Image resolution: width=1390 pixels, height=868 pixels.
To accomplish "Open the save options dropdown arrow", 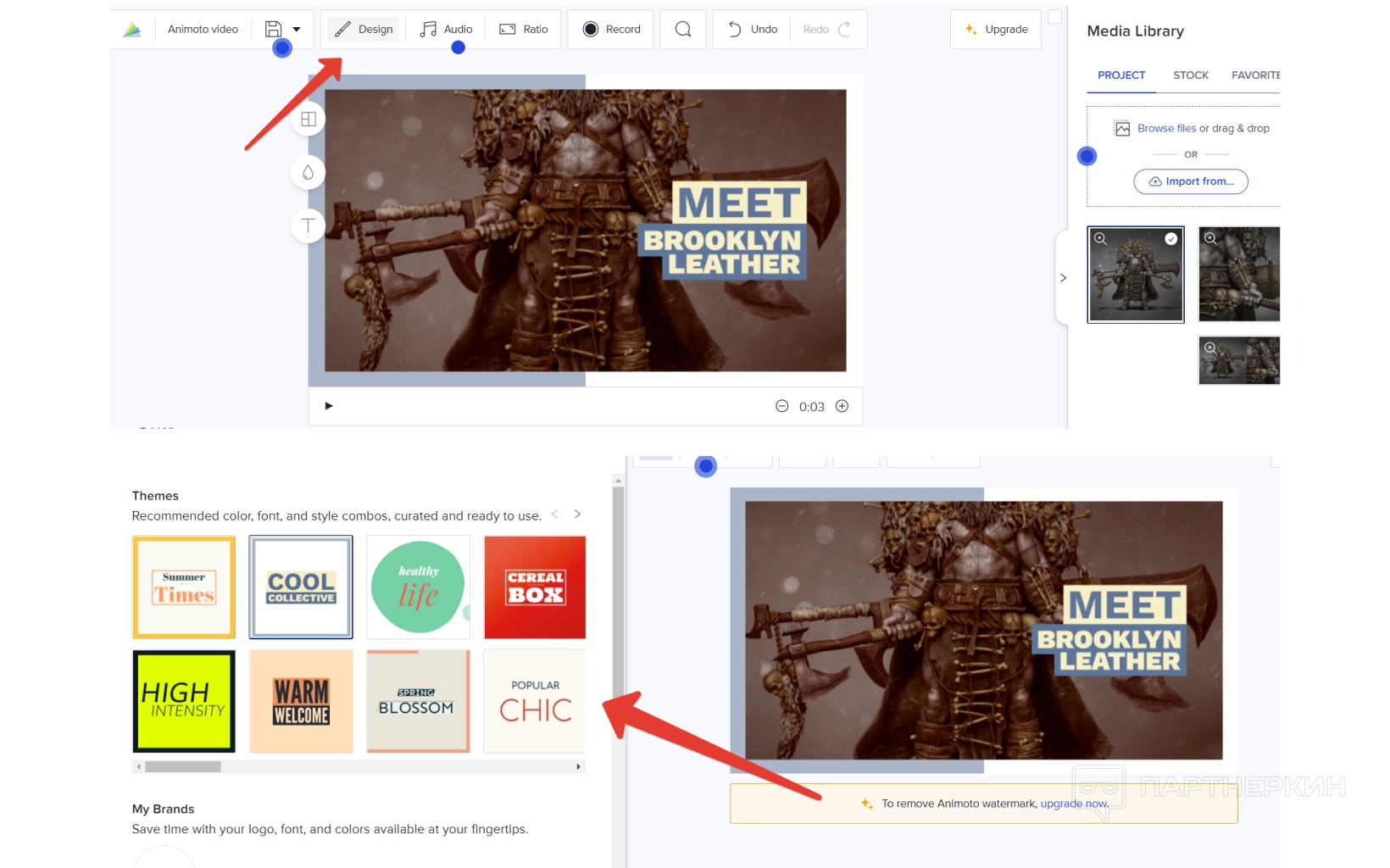I will coord(297,29).
